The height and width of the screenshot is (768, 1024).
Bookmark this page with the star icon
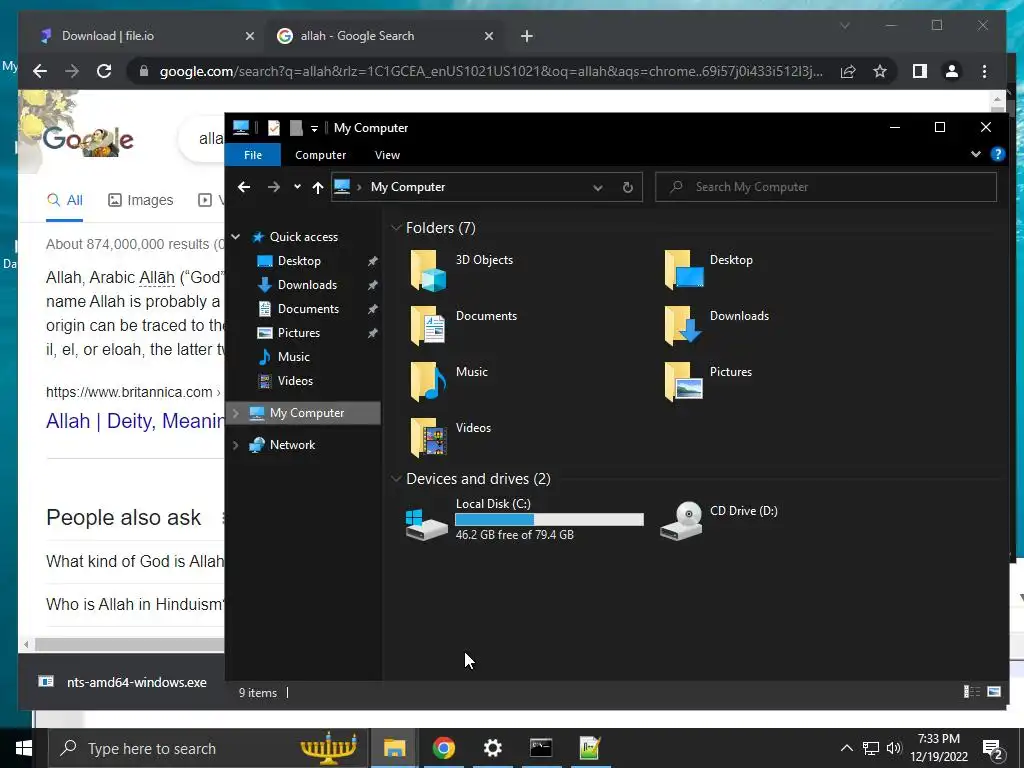[x=880, y=71]
